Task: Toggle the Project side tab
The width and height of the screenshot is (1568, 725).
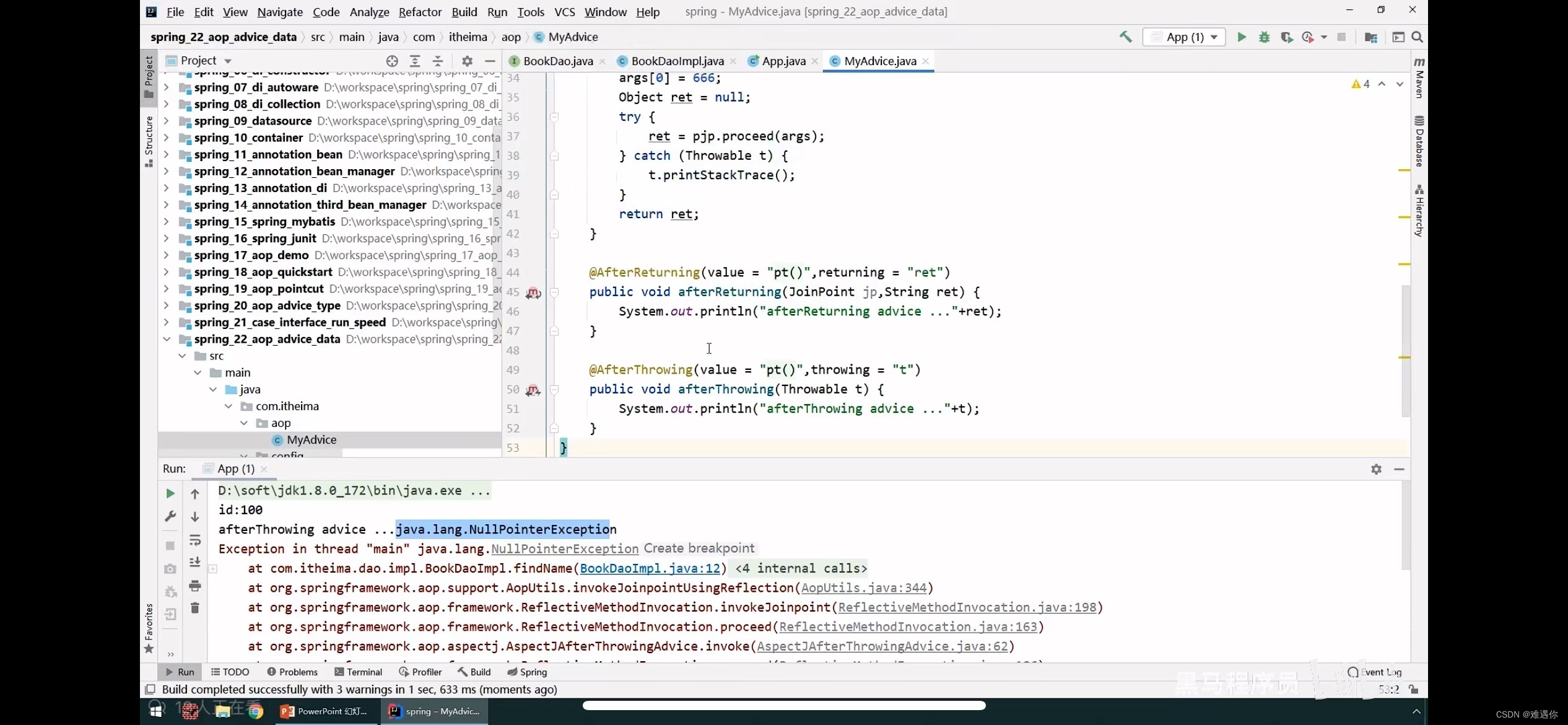Action: [x=149, y=77]
